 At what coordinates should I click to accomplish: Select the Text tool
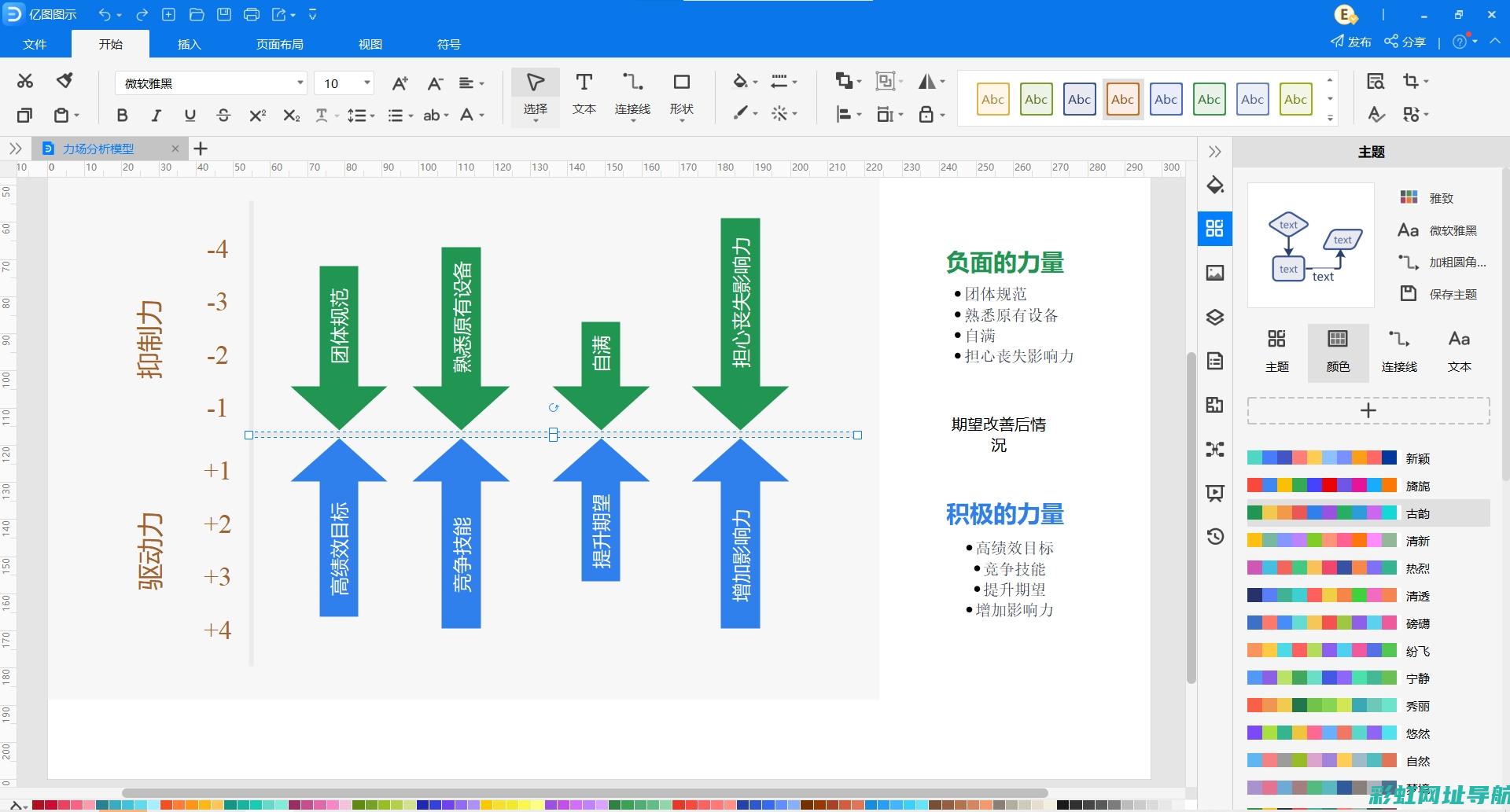584,94
